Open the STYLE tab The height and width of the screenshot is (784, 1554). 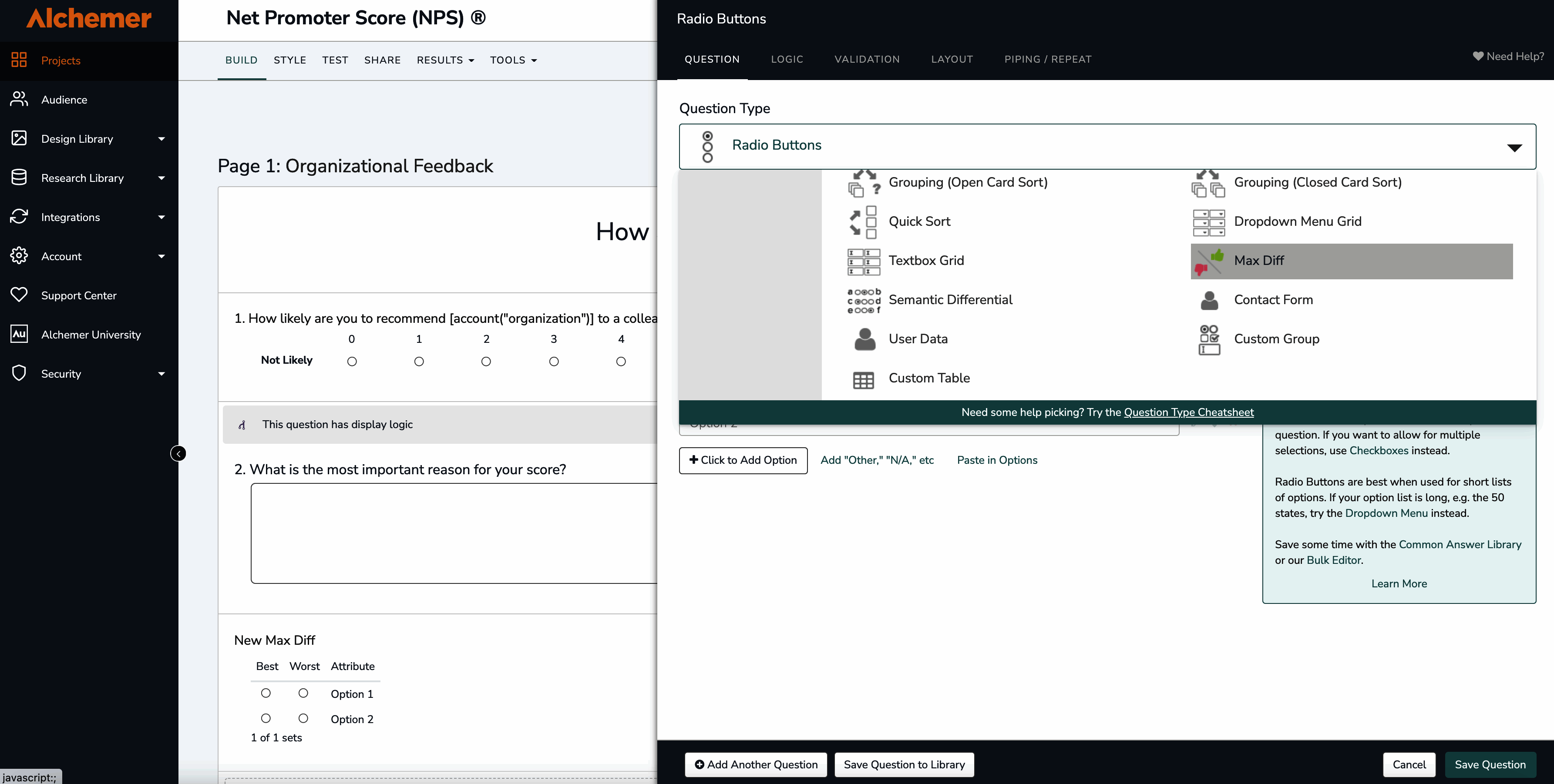(289, 60)
